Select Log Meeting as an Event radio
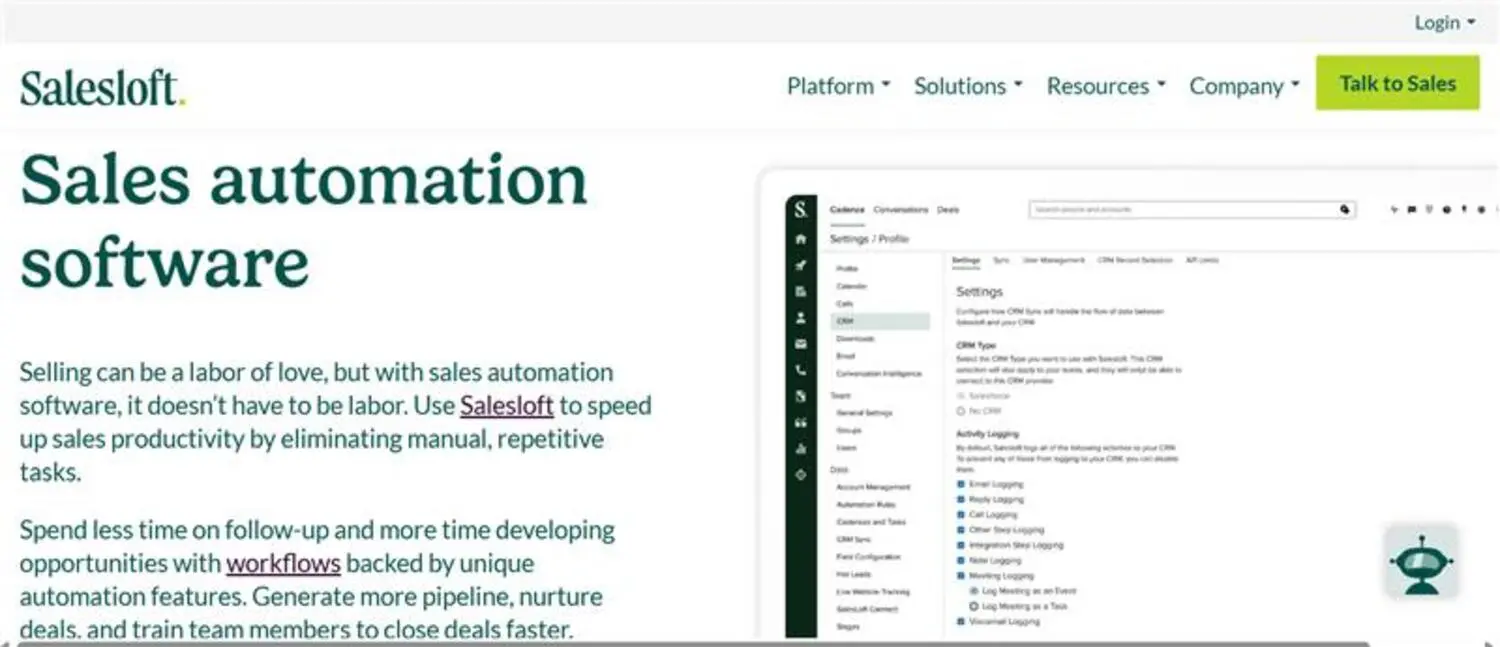This screenshot has width=1500, height=647. (x=974, y=591)
